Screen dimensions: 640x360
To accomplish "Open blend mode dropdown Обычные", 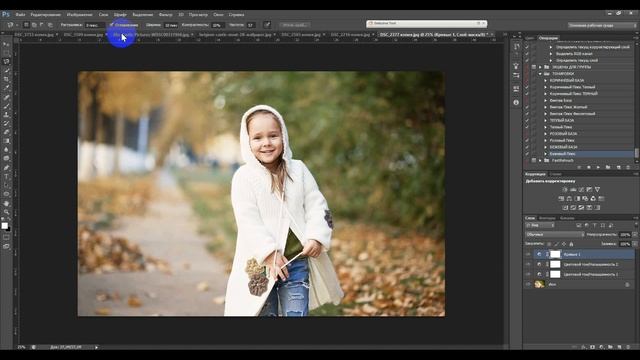I will [555, 235].
